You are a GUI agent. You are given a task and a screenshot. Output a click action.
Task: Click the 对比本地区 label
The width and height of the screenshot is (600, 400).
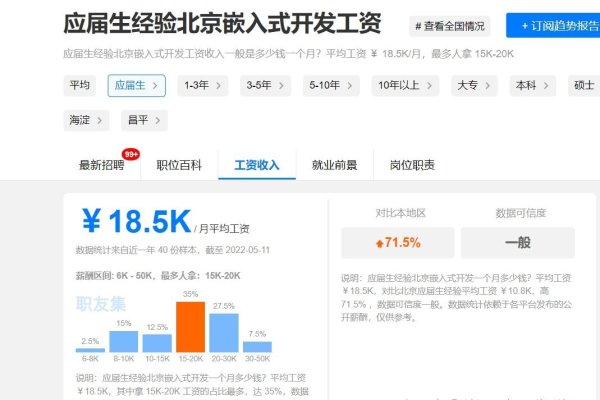coord(400,213)
